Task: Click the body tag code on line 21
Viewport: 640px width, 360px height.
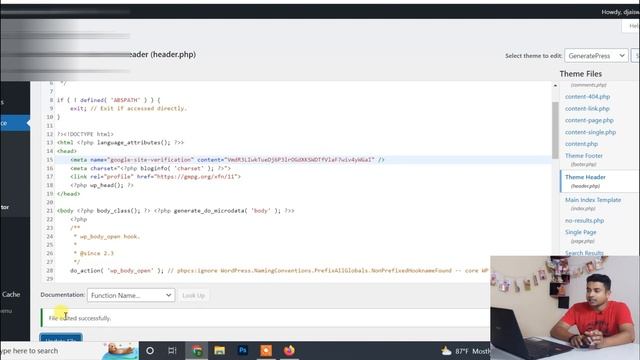Action: (x=176, y=211)
